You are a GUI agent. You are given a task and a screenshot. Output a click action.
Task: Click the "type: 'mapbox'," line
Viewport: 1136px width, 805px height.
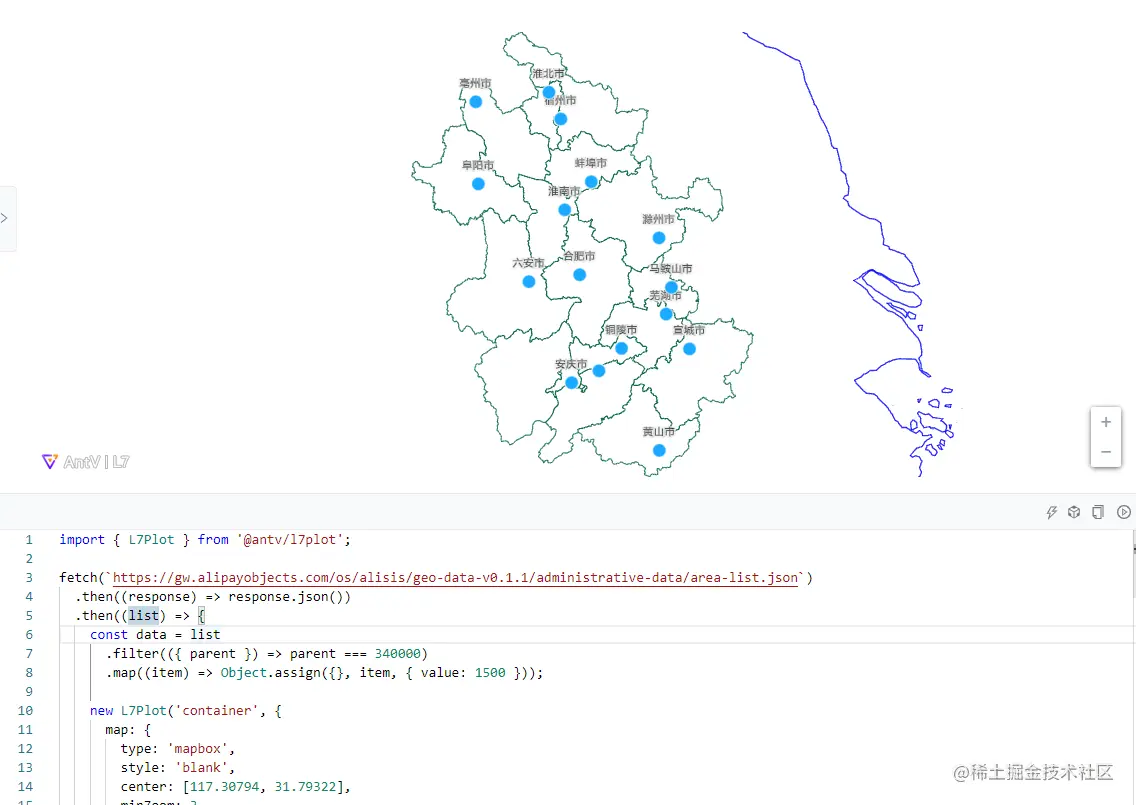coord(178,748)
